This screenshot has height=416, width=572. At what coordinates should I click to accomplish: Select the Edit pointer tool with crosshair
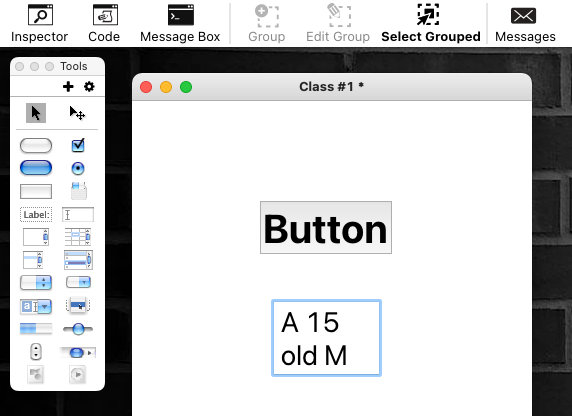point(77,113)
